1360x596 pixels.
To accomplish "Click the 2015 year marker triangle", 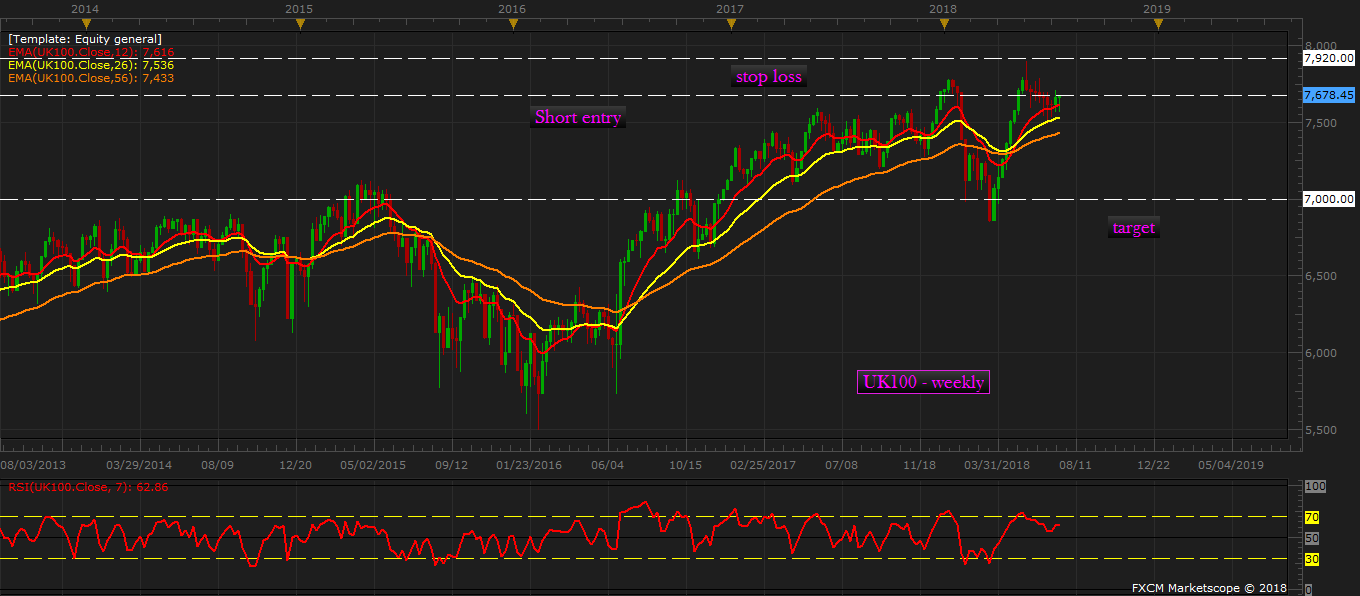I will tap(299, 23).
